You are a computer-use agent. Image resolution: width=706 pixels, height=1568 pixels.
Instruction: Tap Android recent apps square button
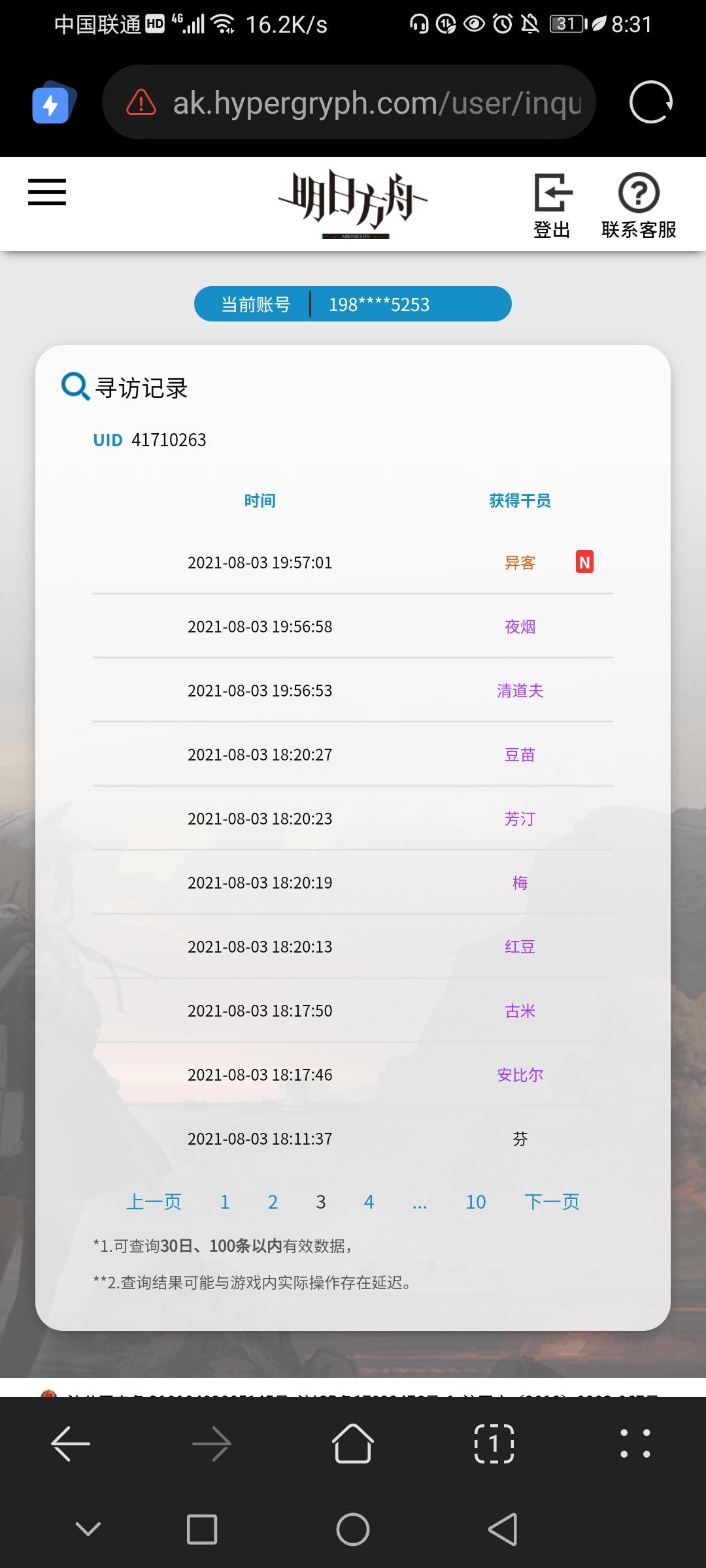[202, 1529]
